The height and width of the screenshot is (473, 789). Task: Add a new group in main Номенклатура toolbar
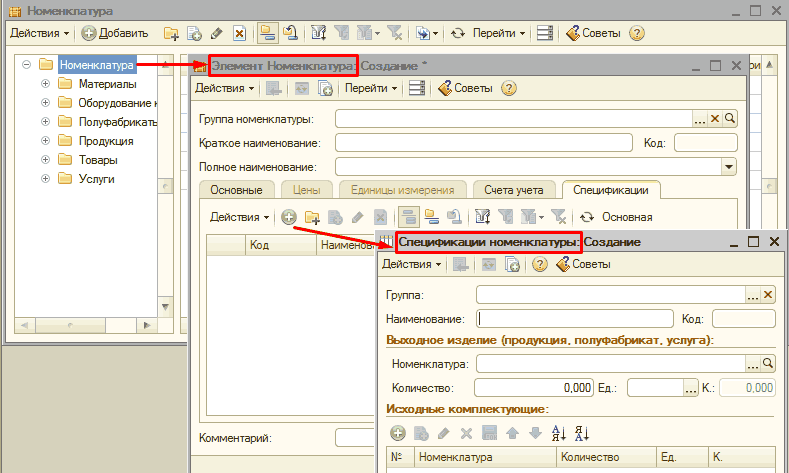pos(171,34)
